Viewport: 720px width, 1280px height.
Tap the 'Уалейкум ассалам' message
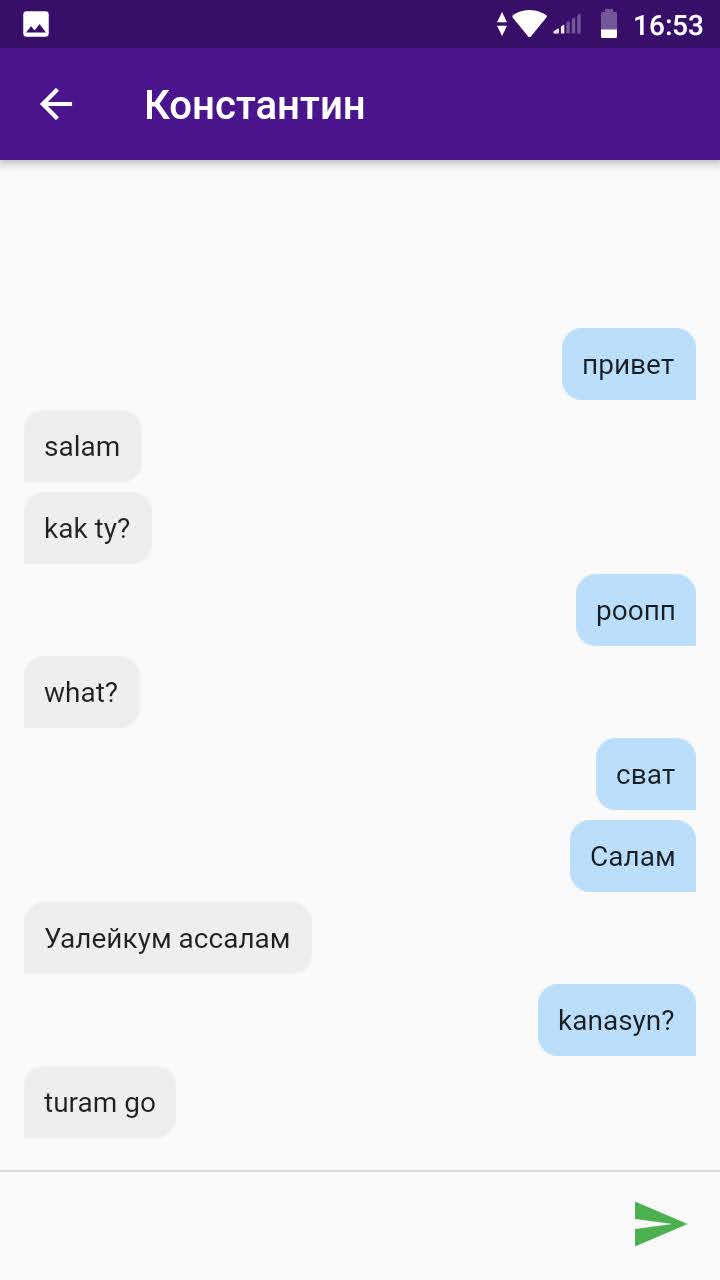[x=168, y=938]
